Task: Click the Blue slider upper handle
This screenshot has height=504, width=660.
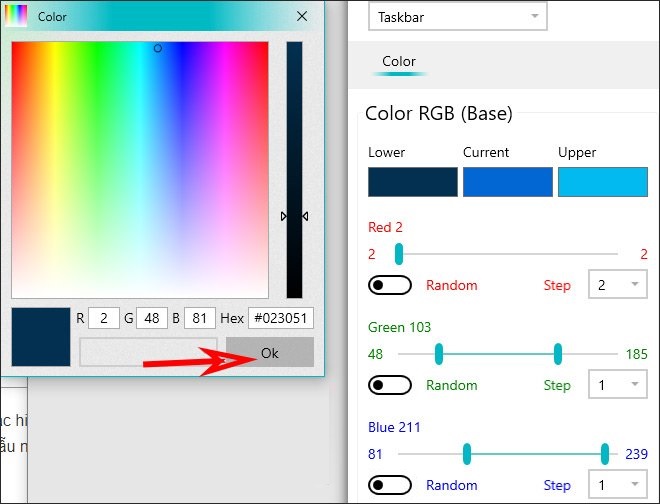Action: pos(605,453)
